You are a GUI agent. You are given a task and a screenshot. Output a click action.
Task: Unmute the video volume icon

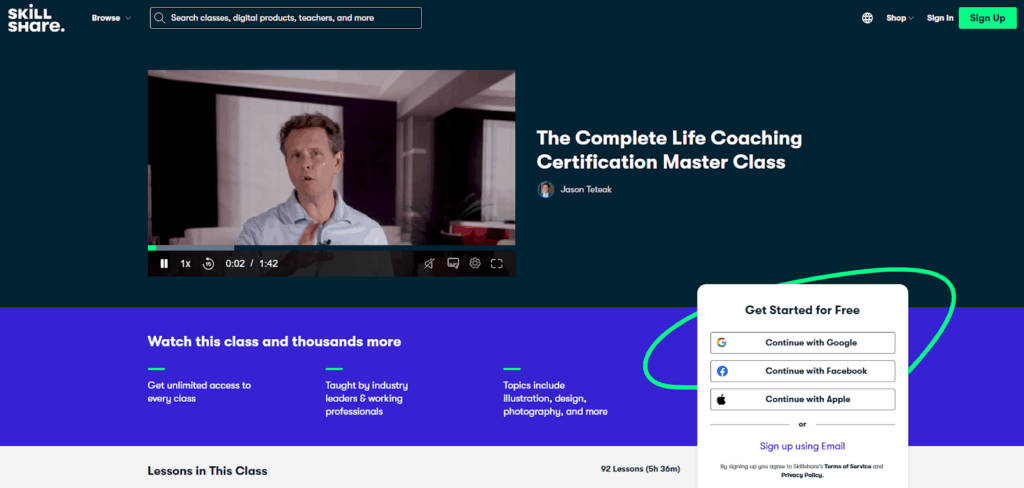pos(429,263)
